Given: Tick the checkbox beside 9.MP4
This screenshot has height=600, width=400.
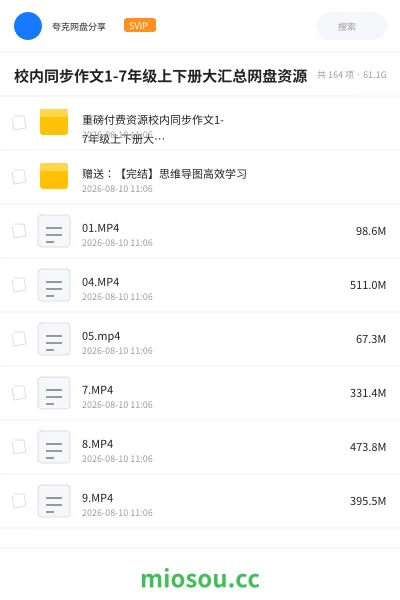Looking at the screenshot, I should 19,501.
